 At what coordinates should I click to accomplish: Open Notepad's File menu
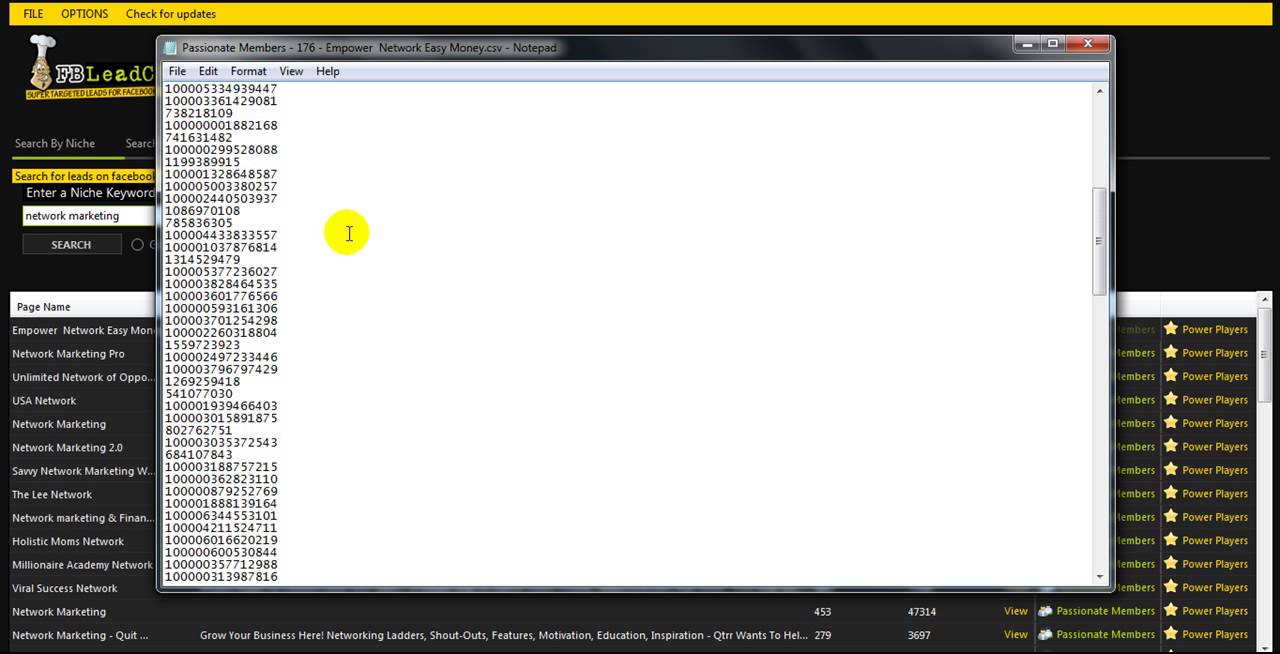177,71
